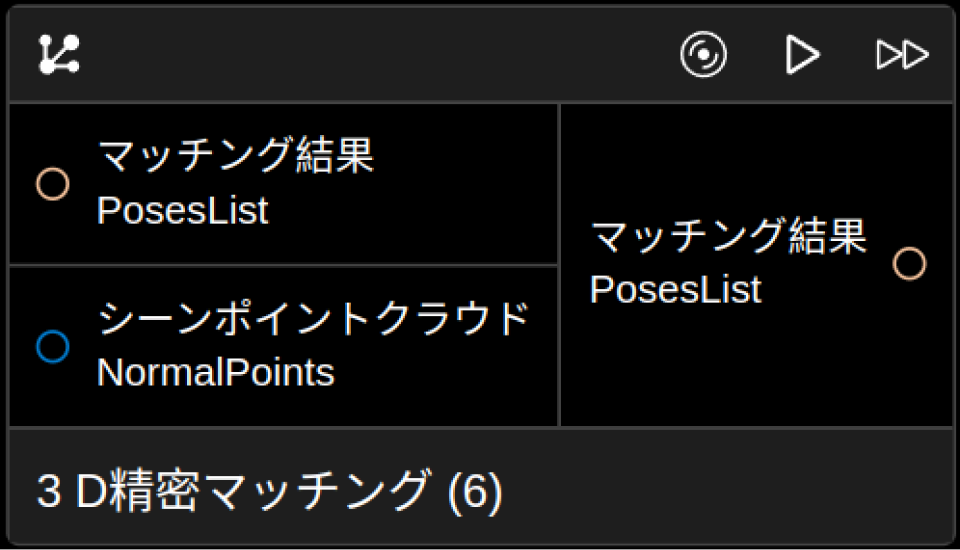
Task: Select the node title 3D精密マッチング
Action: (x=232, y=491)
